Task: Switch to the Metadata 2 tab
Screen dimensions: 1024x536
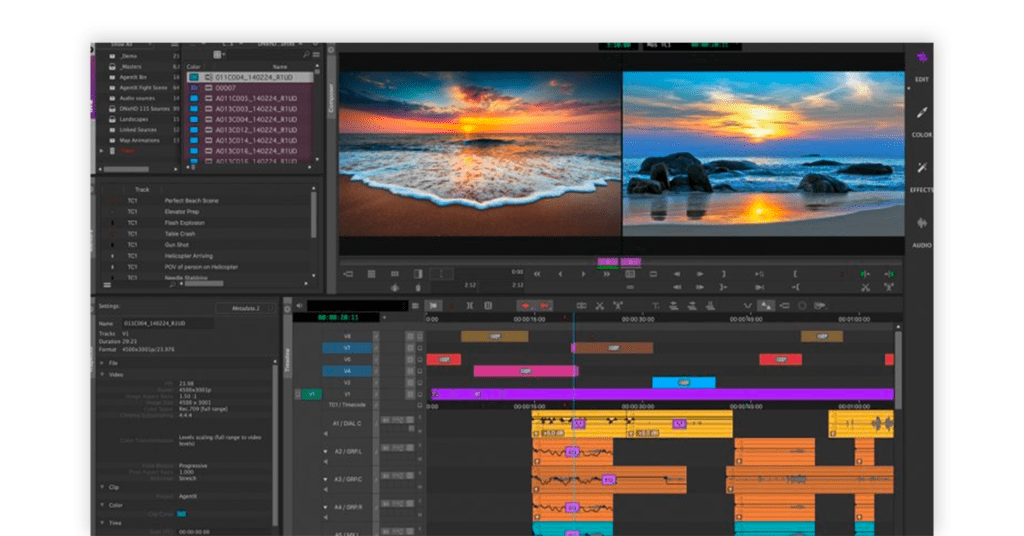Action: [246, 308]
